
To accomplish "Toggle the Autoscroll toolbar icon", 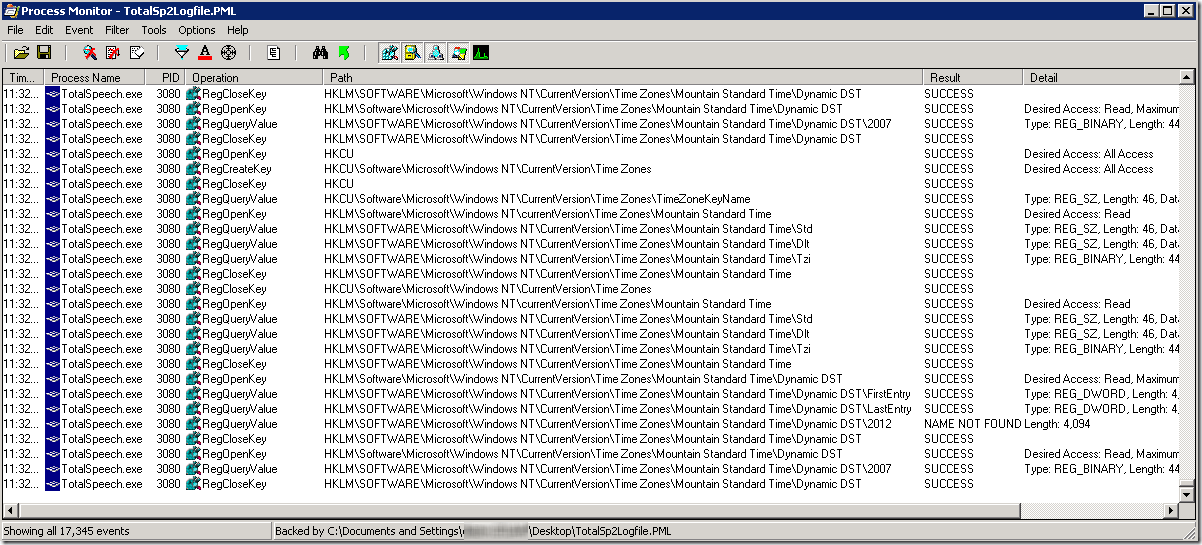I will [x=113, y=52].
